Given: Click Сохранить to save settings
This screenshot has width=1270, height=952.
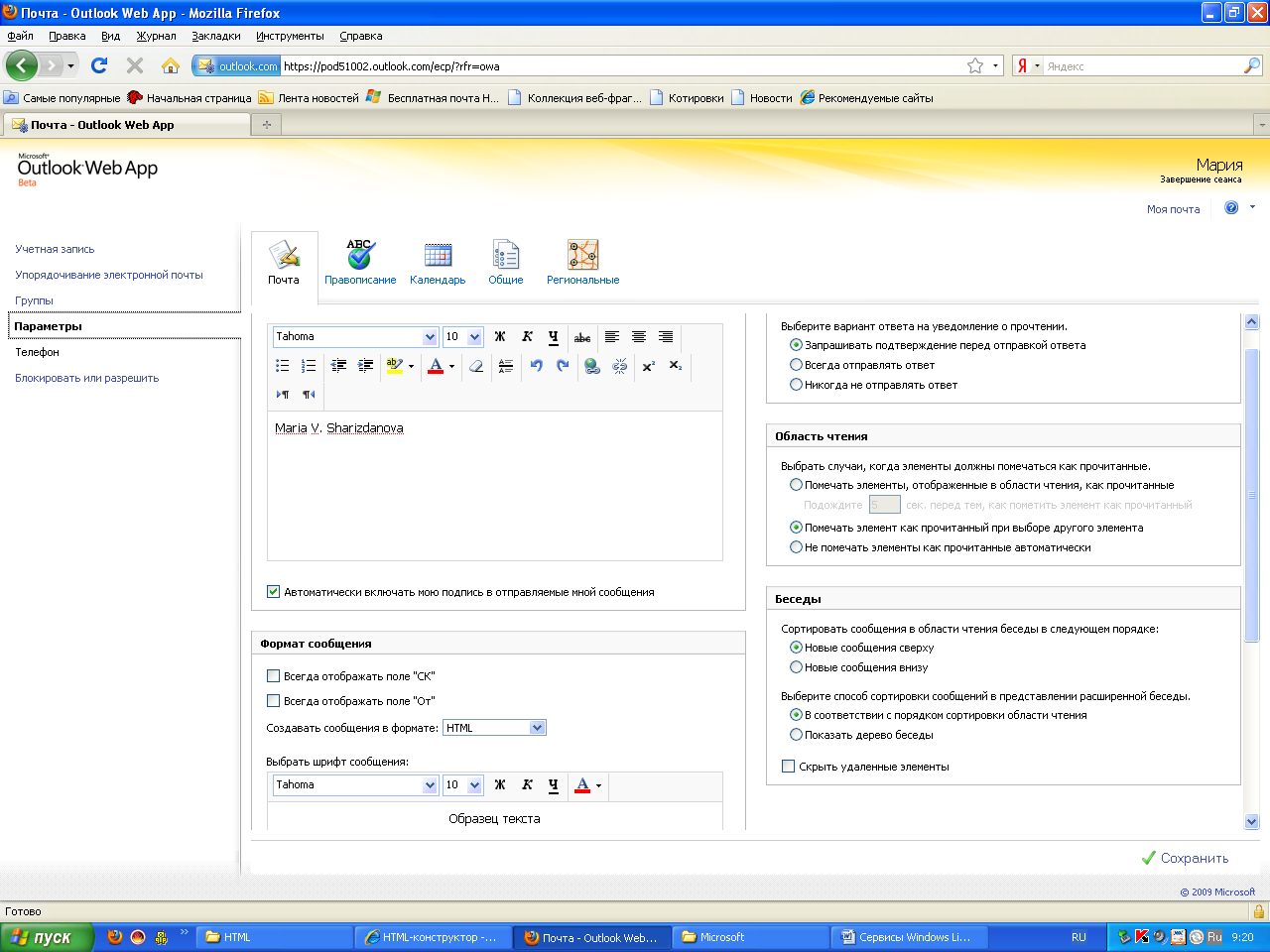Looking at the screenshot, I should [1186, 859].
